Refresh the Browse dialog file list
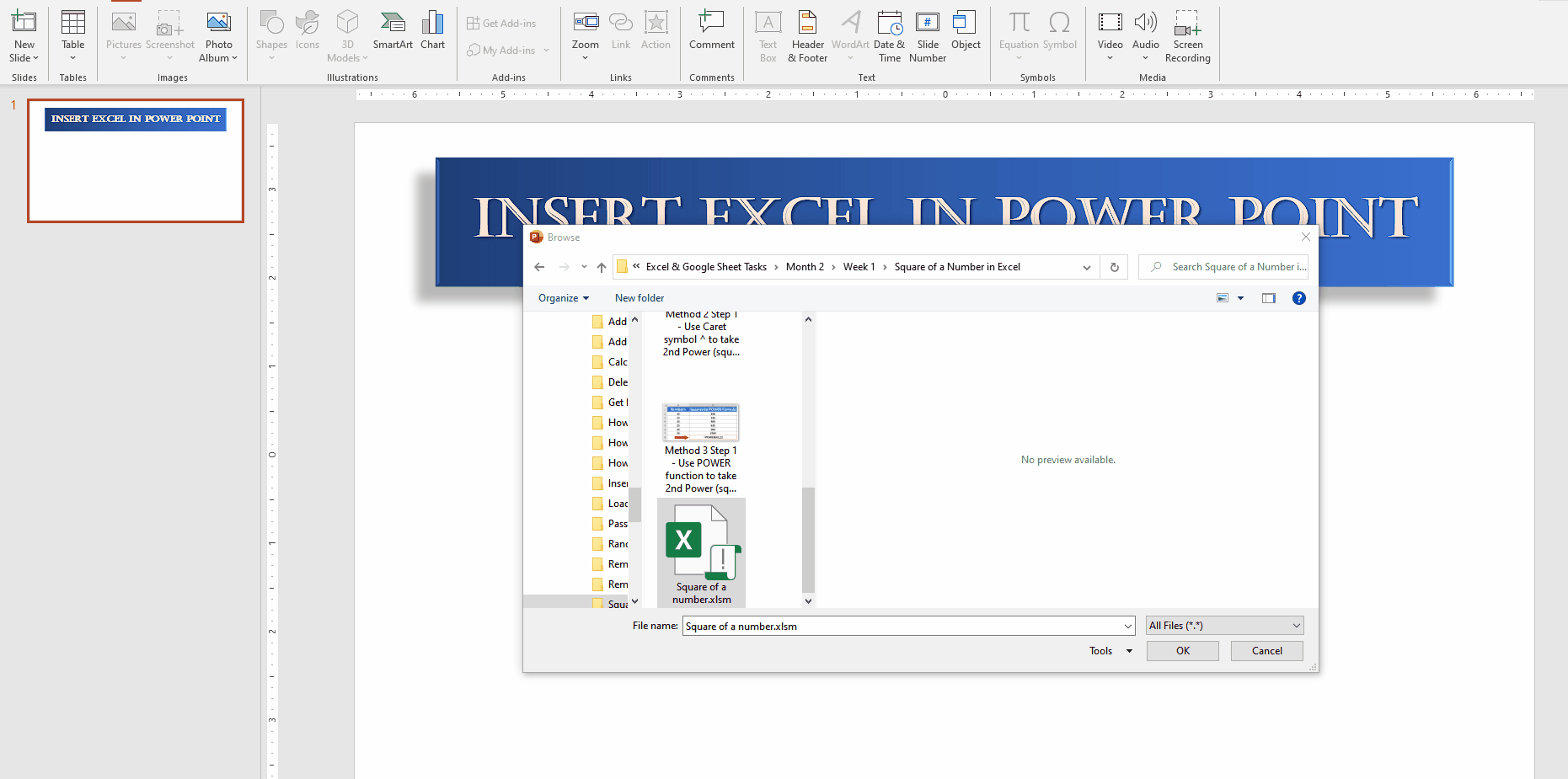Image resolution: width=1568 pixels, height=779 pixels. coord(1114,267)
